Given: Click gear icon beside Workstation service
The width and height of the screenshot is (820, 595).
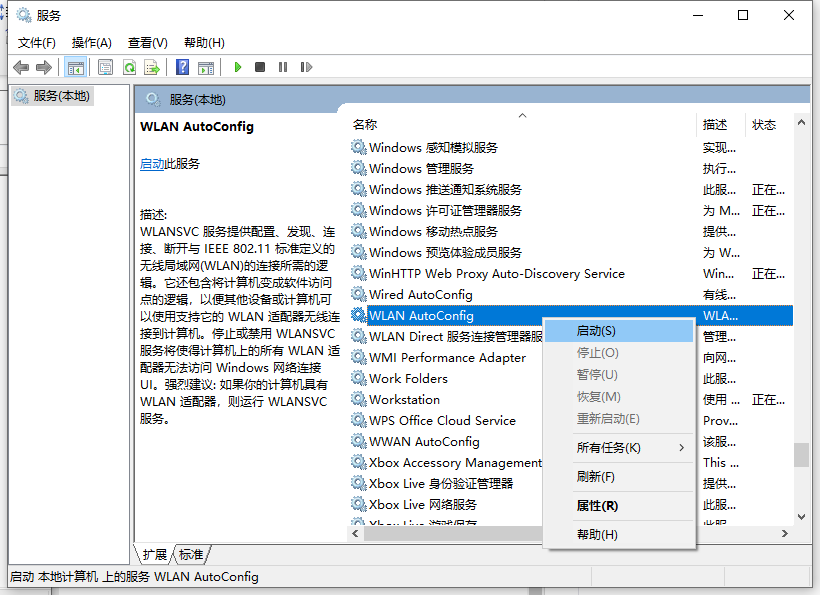Looking at the screenshot, I should [358, 399].
